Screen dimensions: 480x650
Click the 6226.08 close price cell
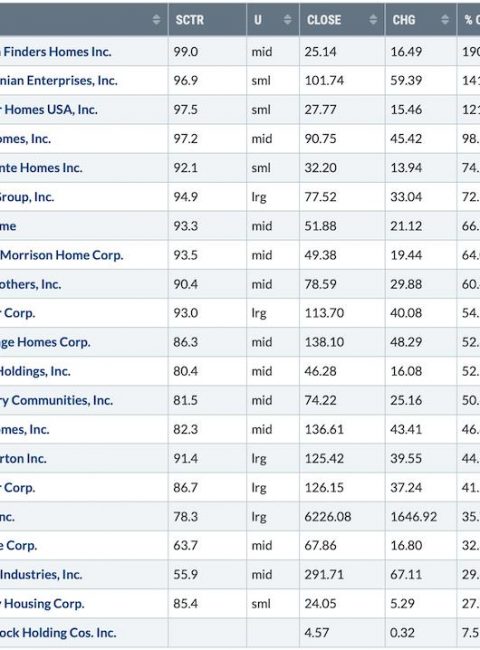[328, 517]
